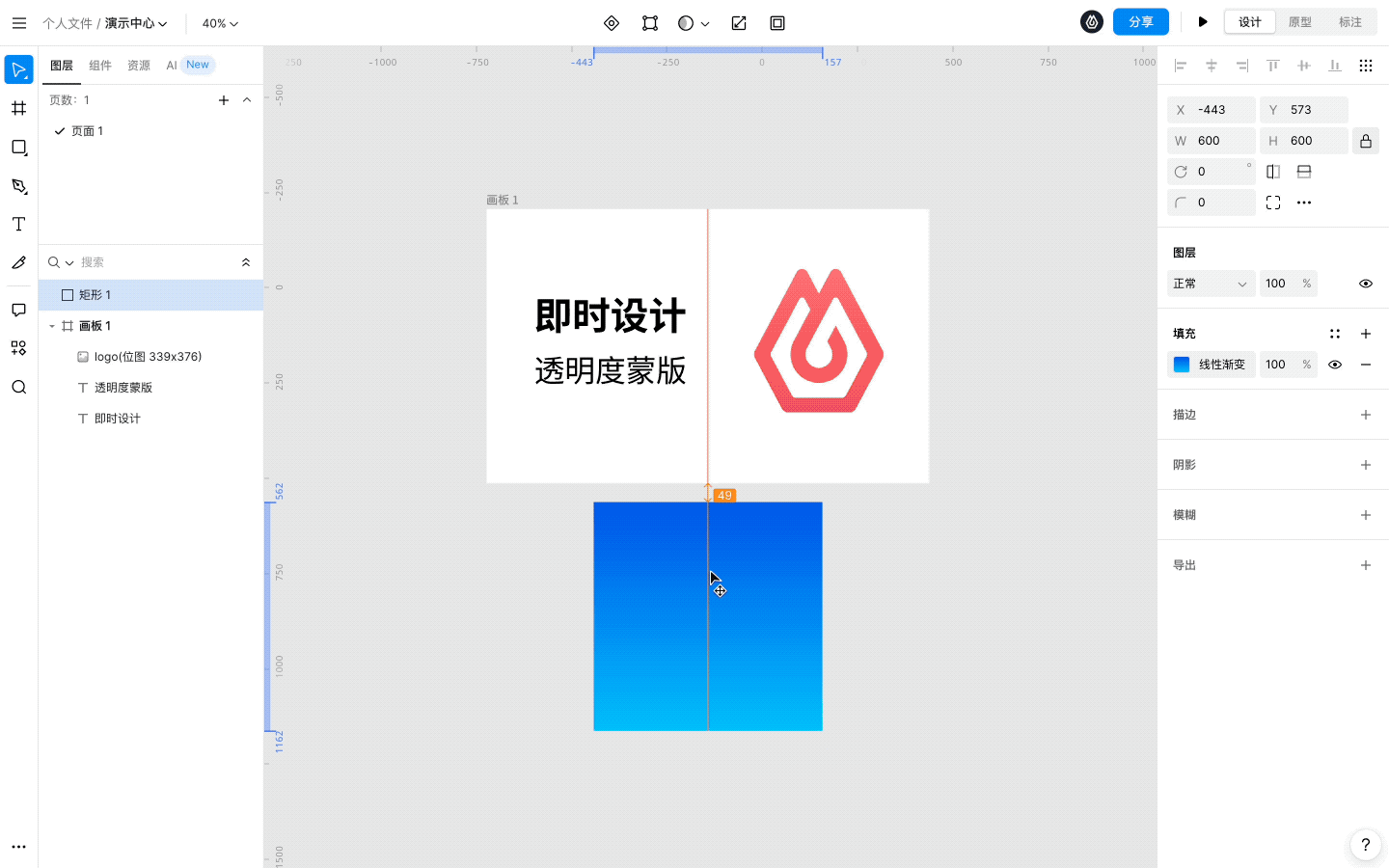Open the 40% zoom level dropdown
Viewport: 1389px width, 868px height.
click(220, 22)
